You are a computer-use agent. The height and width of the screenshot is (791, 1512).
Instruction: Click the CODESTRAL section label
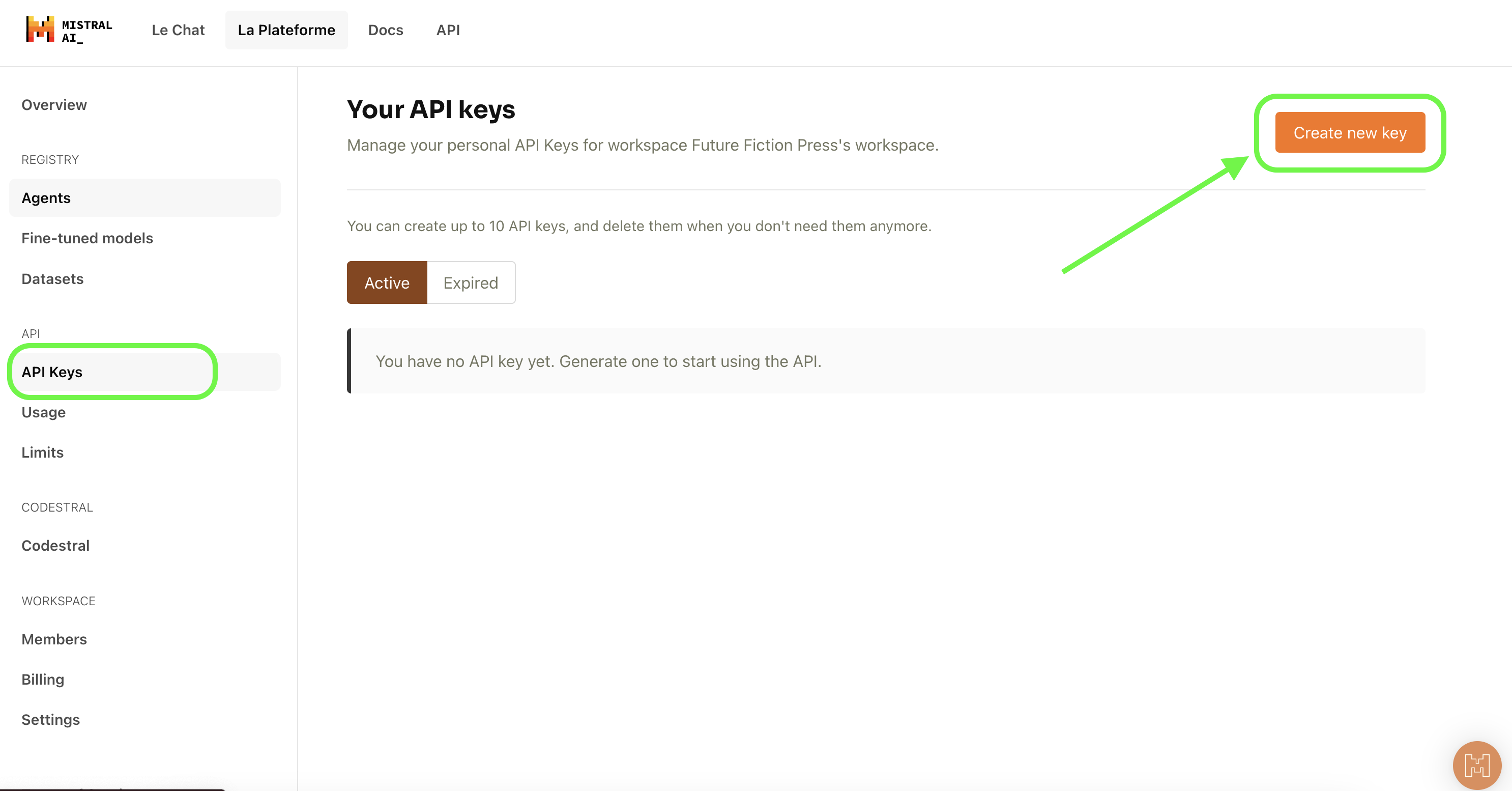57,507
